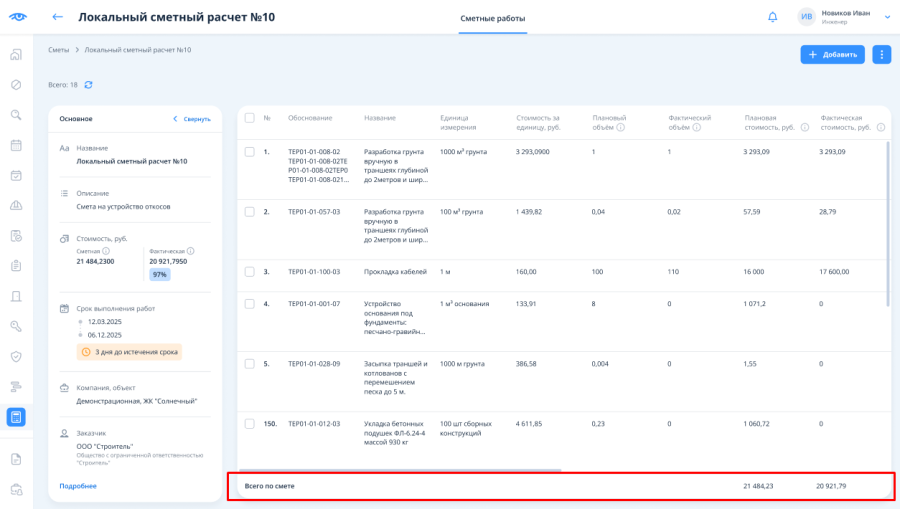The image size is (900, 509).
Task: Expand the user menu chevron by Новиков Иван
Action: [x=887, y=17]
